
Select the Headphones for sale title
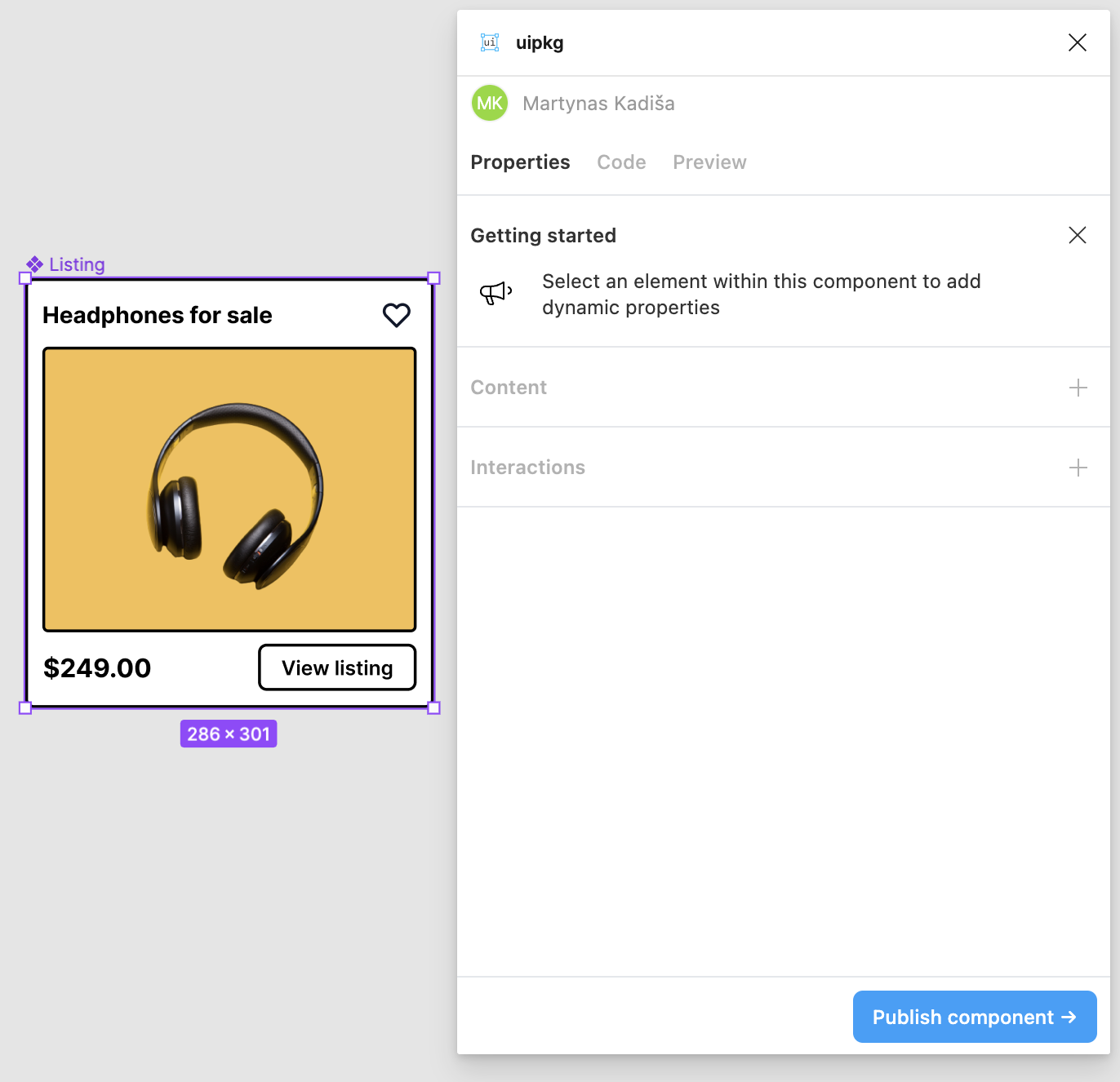158,315
